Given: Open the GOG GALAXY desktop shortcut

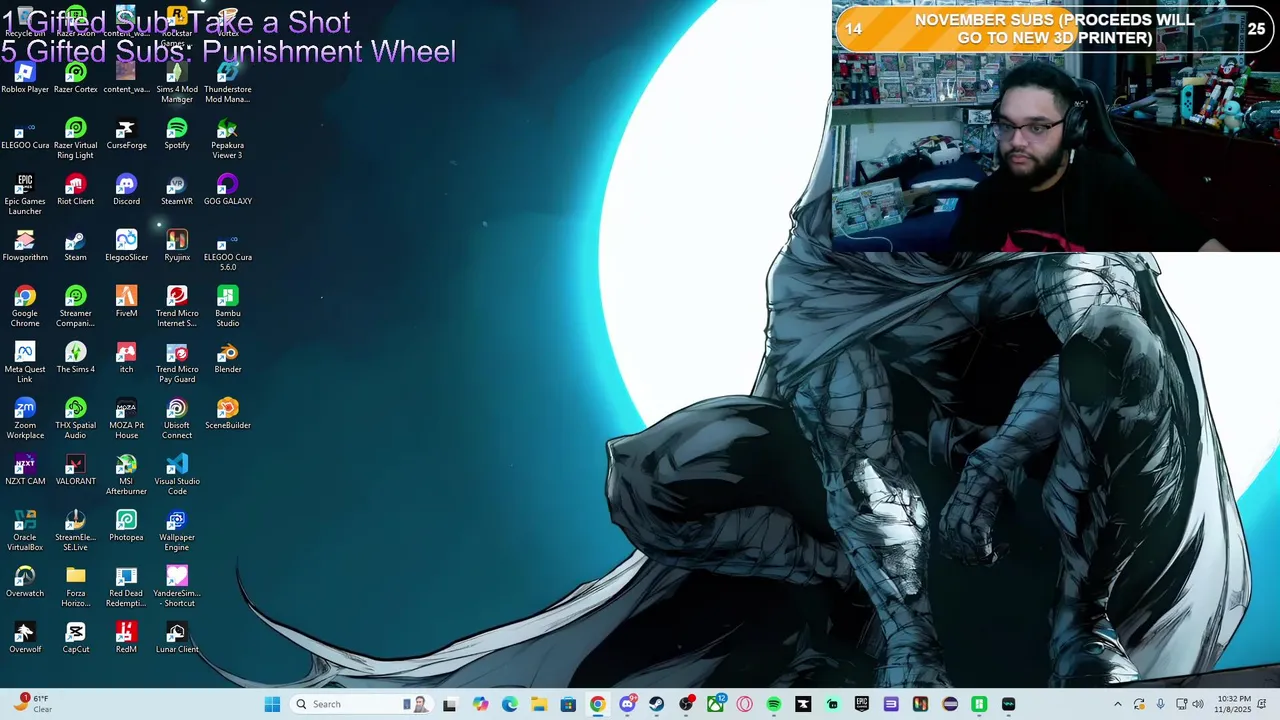Looking at the screenshot, I should click(228, 191).
